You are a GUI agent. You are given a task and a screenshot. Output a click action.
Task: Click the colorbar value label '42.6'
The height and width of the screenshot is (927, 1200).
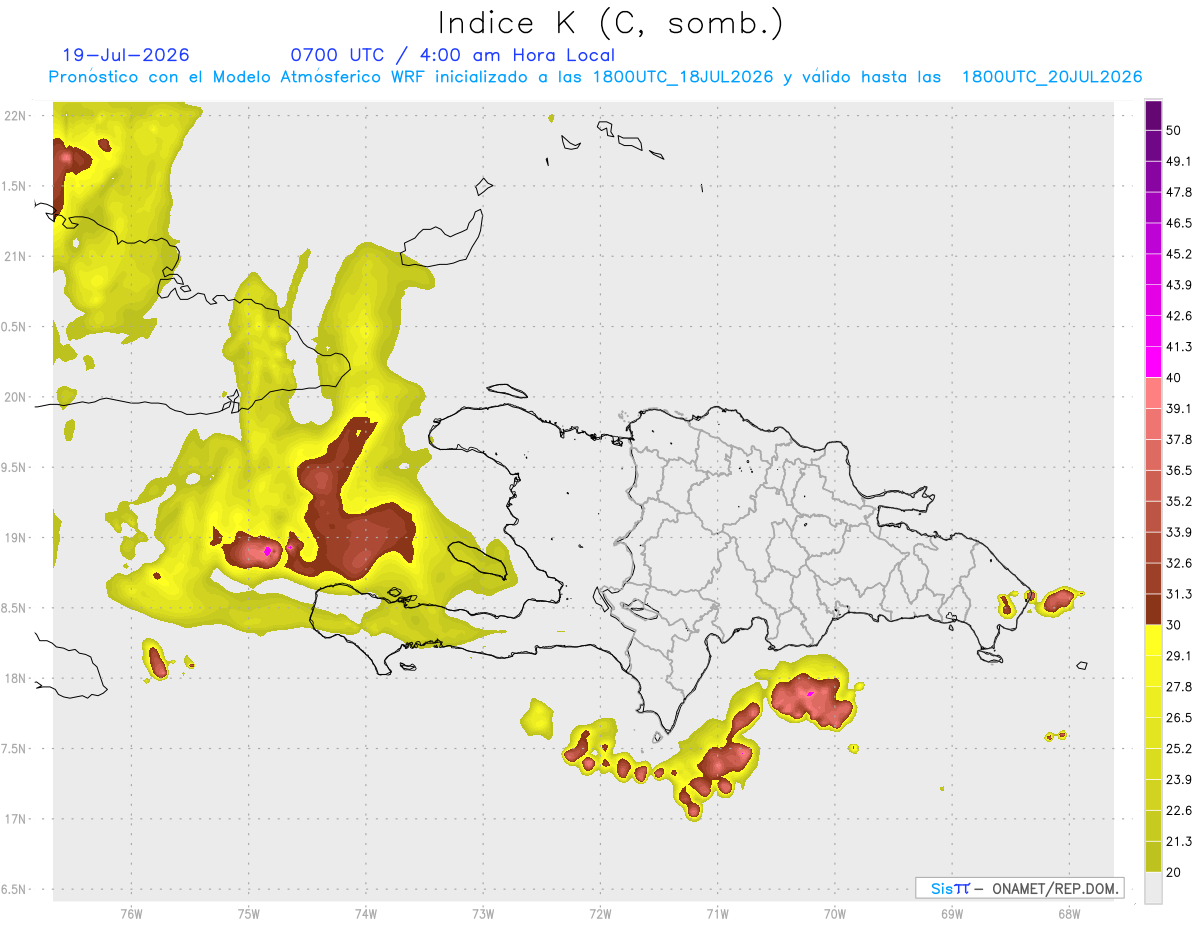pyautogui.click(x=1179, y=316)
